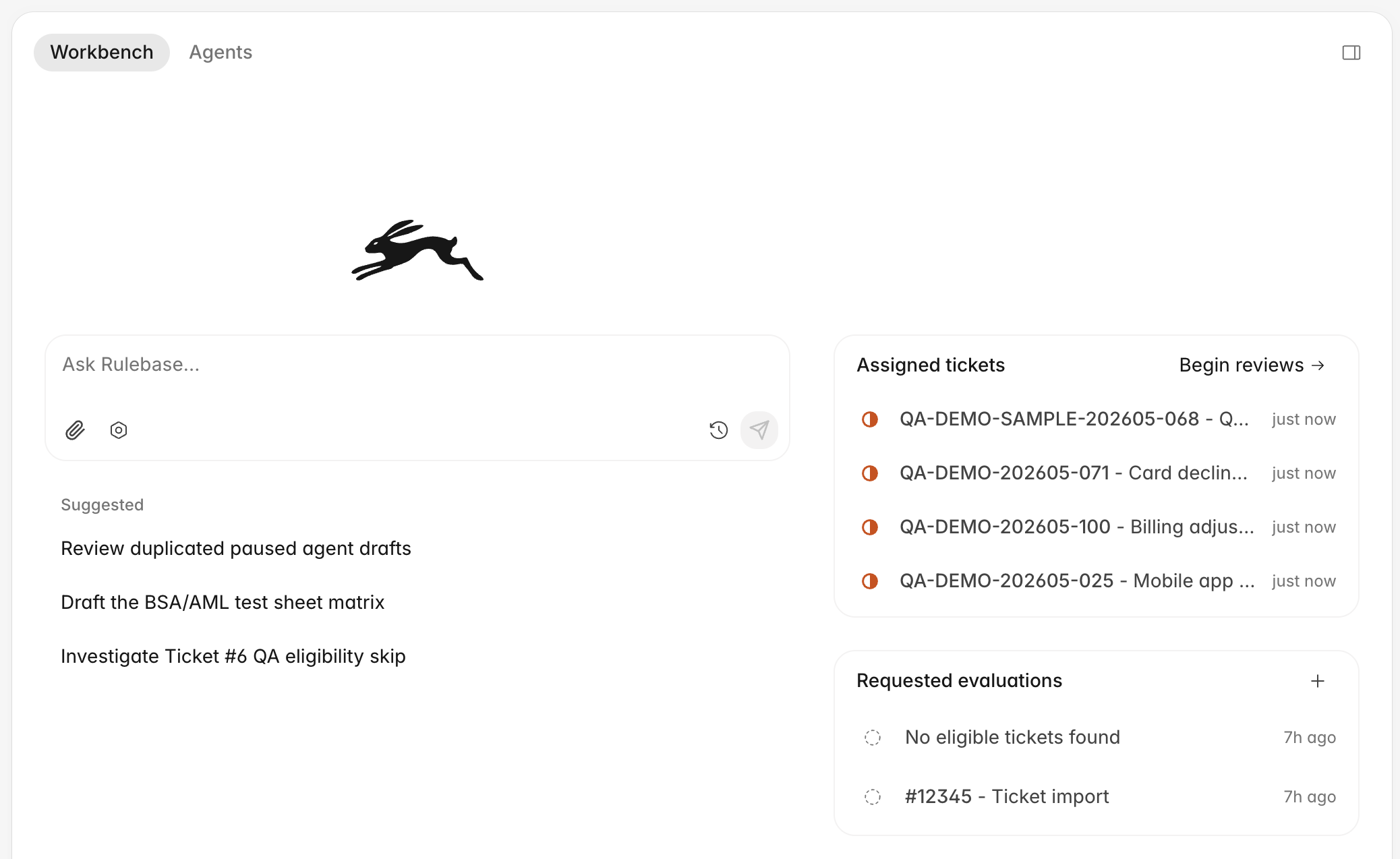Screen dimensions: 1400x859
Task: Switch to the Agents tab
Action: pyautogui.click(x=221, y=53)
